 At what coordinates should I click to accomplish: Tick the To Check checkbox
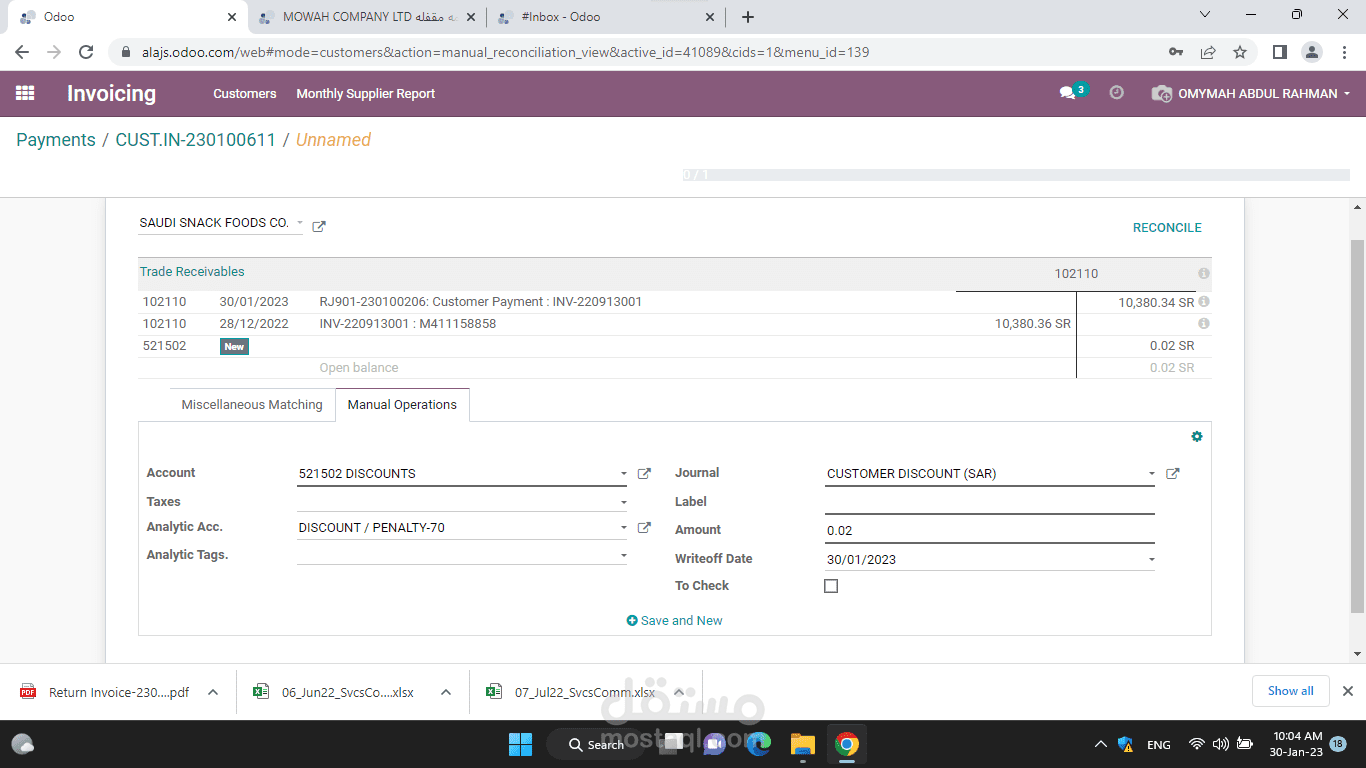831,586
